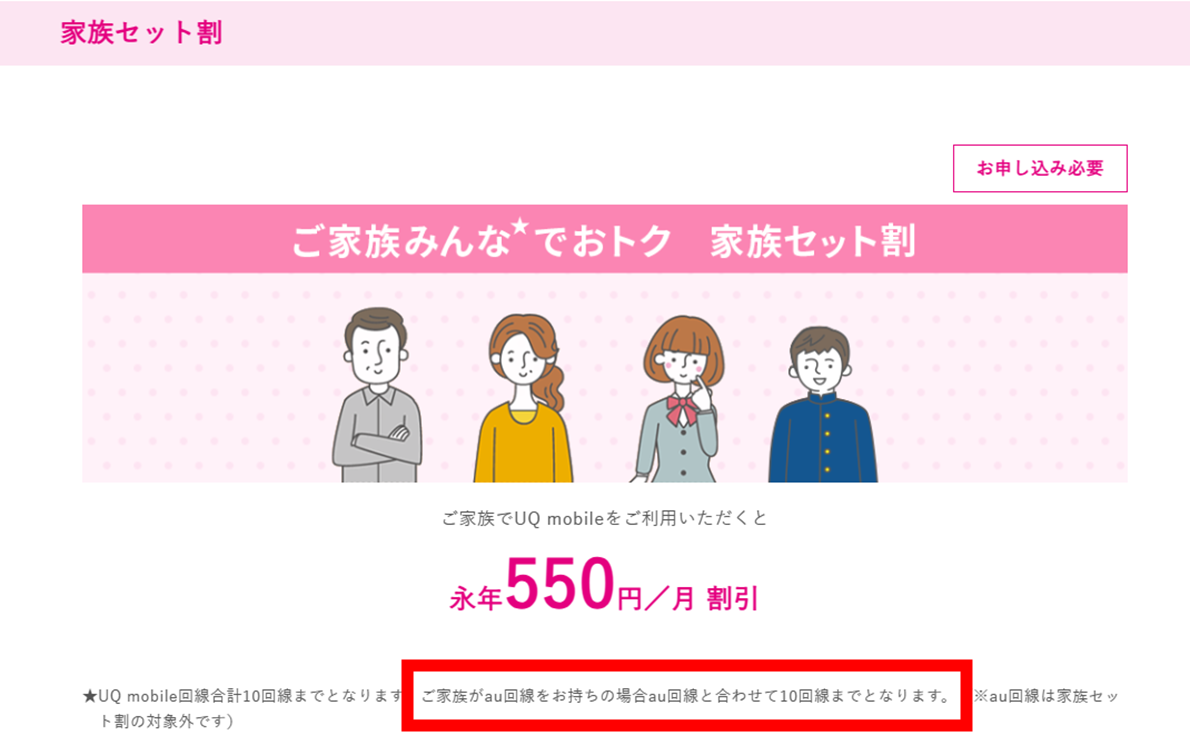Click the 永年550円/月 割引 price text

[604, 586]
